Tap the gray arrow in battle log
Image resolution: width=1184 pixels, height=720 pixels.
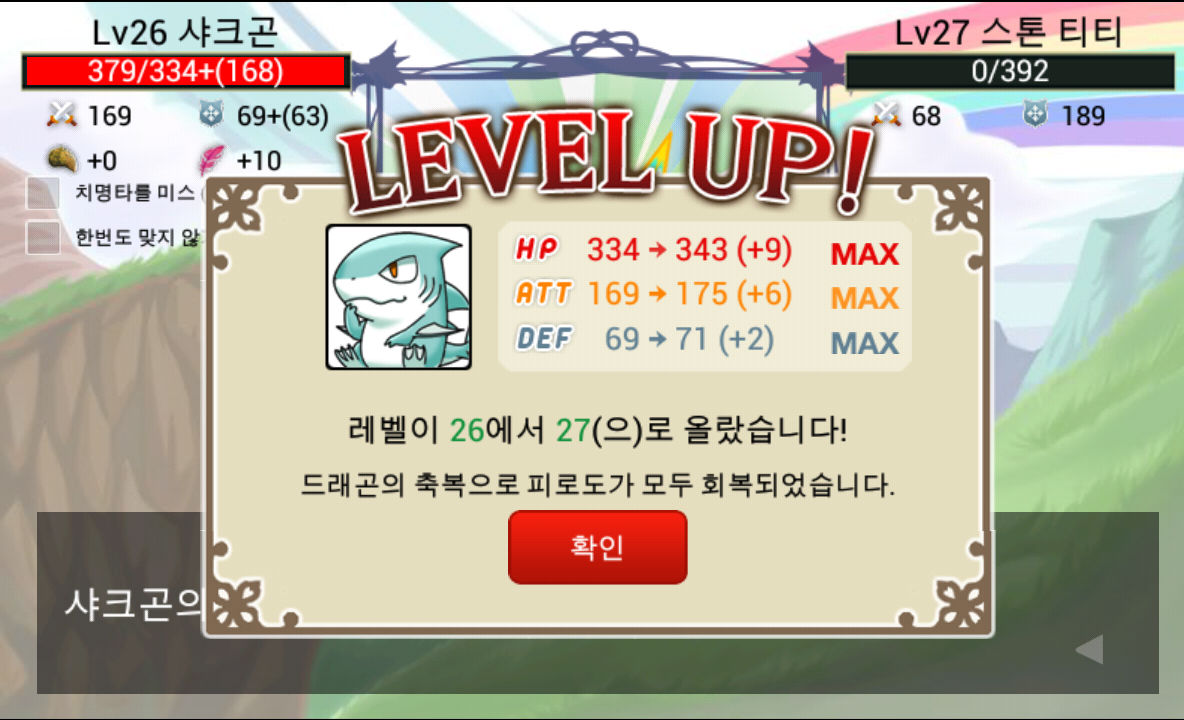click(1090, 649)
